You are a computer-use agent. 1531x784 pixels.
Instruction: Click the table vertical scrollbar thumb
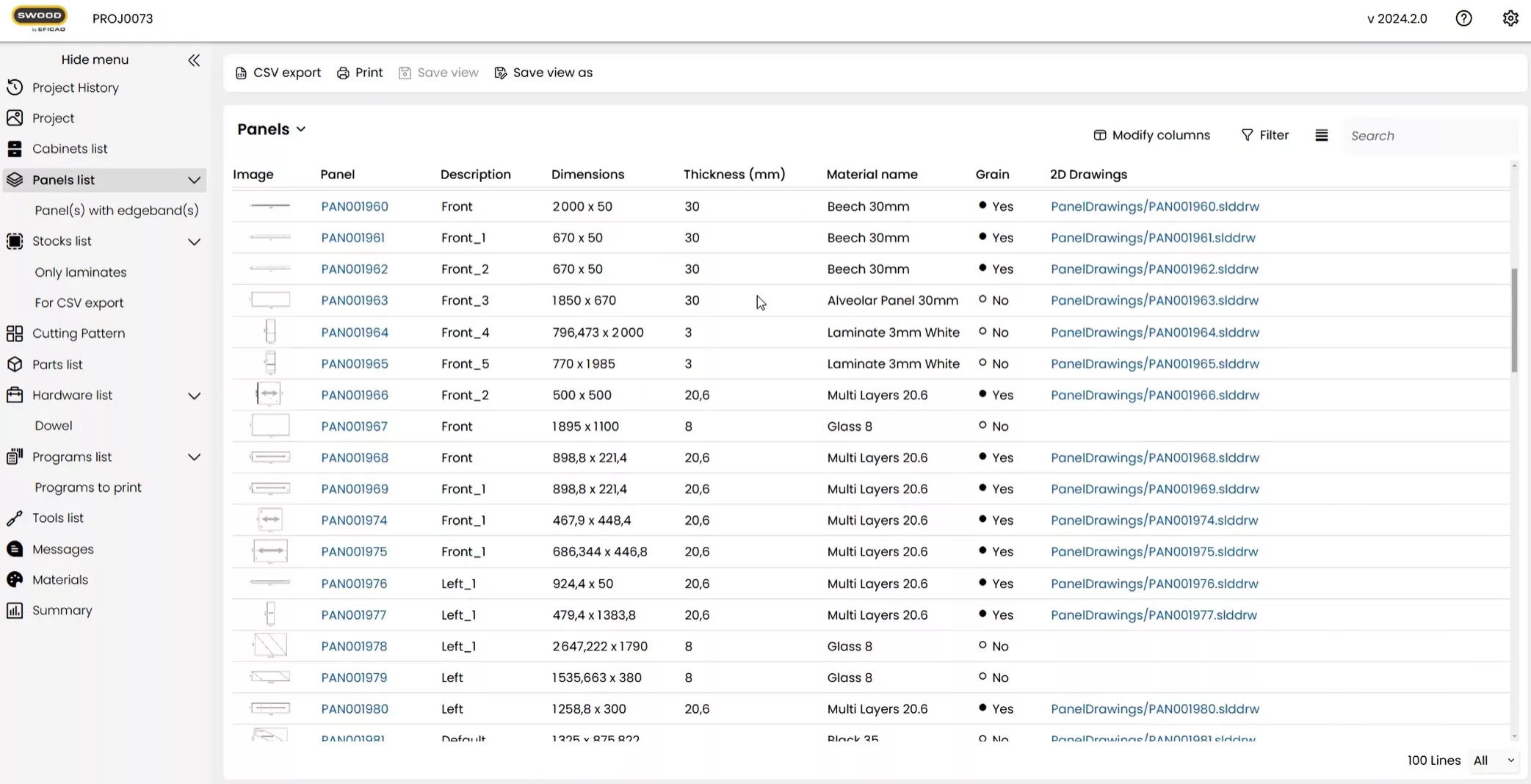1514,320
